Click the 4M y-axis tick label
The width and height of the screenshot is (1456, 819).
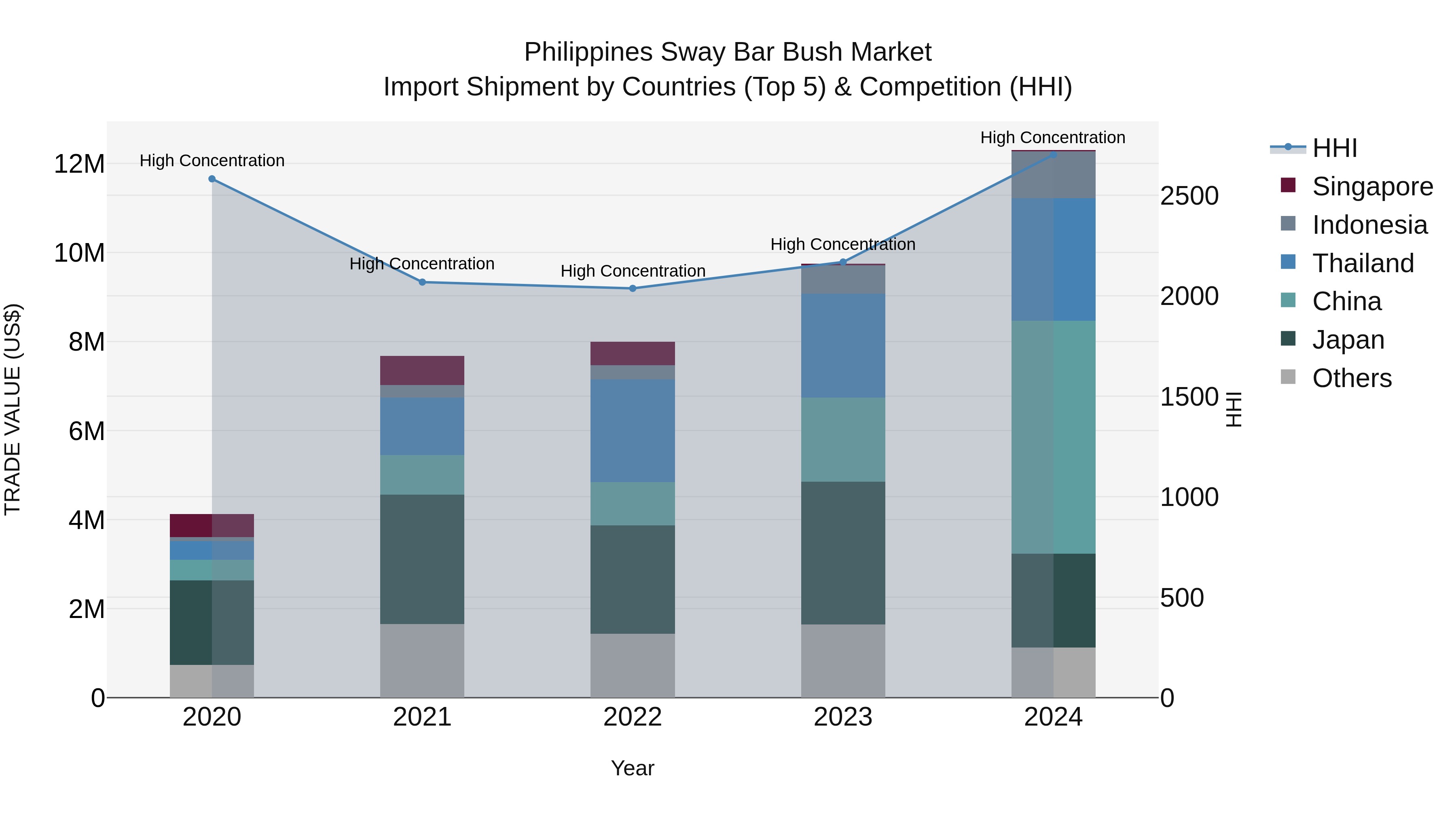tap(87, 520)
